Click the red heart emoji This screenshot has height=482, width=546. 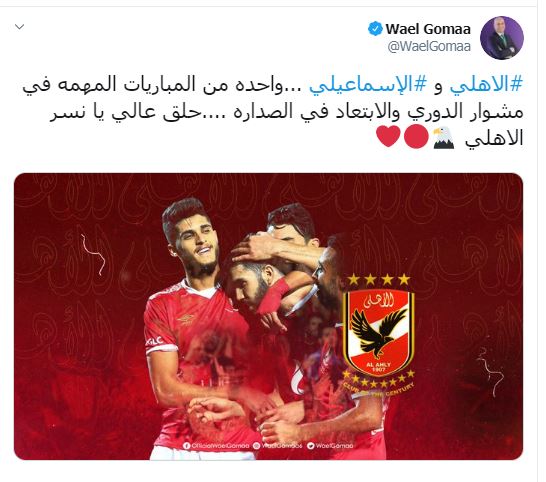coord(389,138)
